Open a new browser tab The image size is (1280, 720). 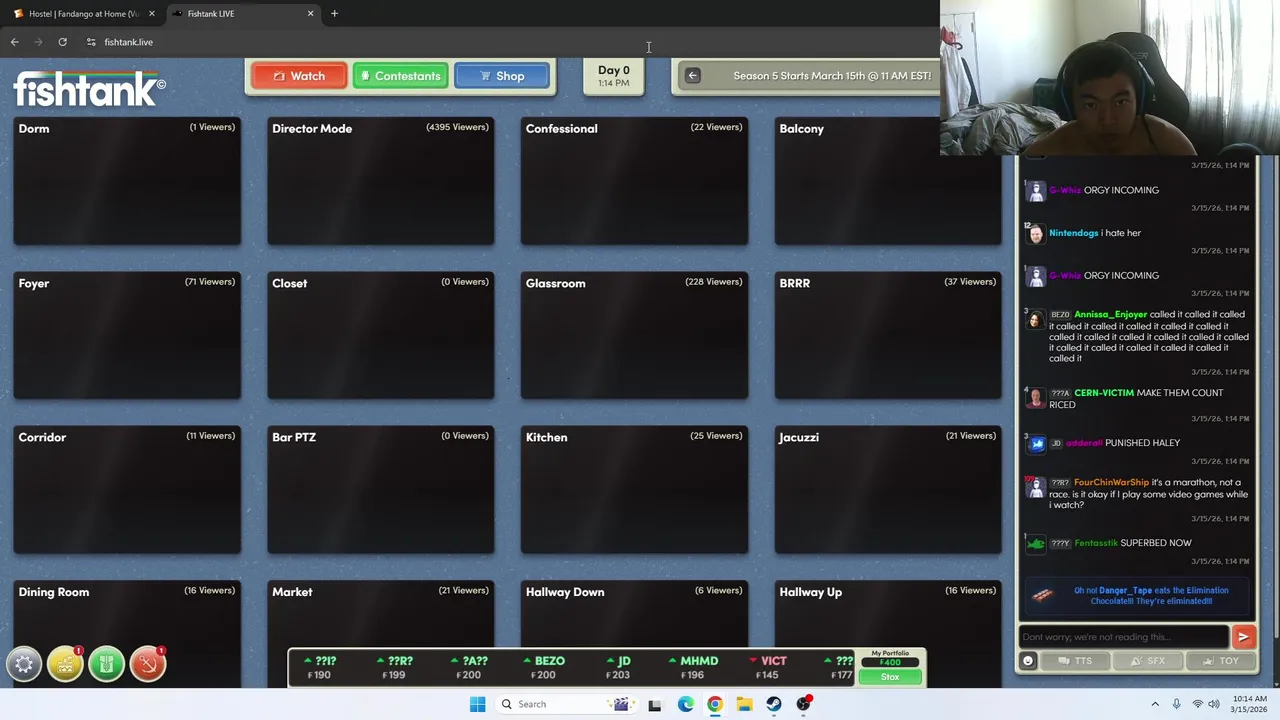[334, 14]
